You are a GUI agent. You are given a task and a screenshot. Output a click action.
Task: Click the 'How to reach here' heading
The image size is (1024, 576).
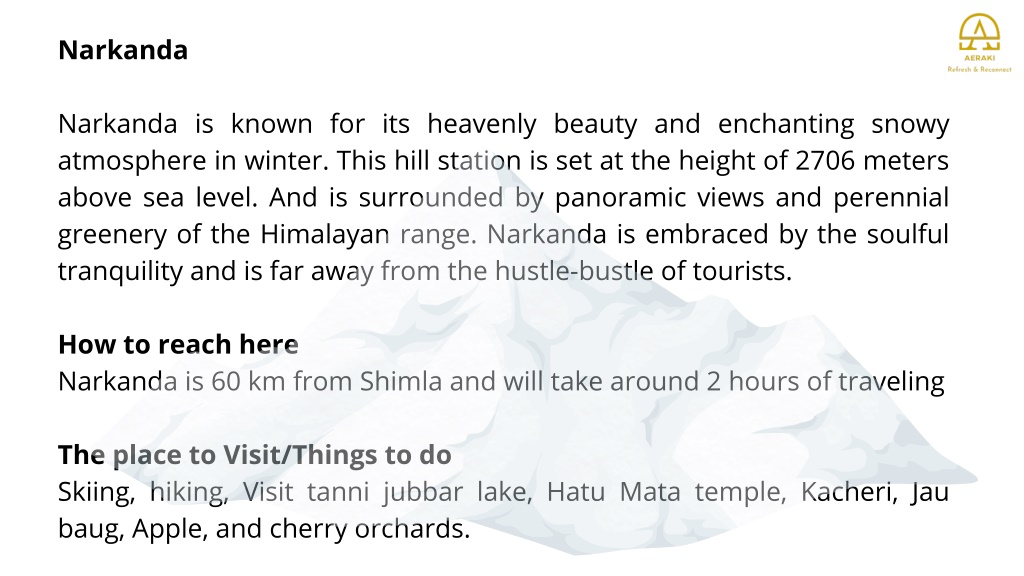178,344
